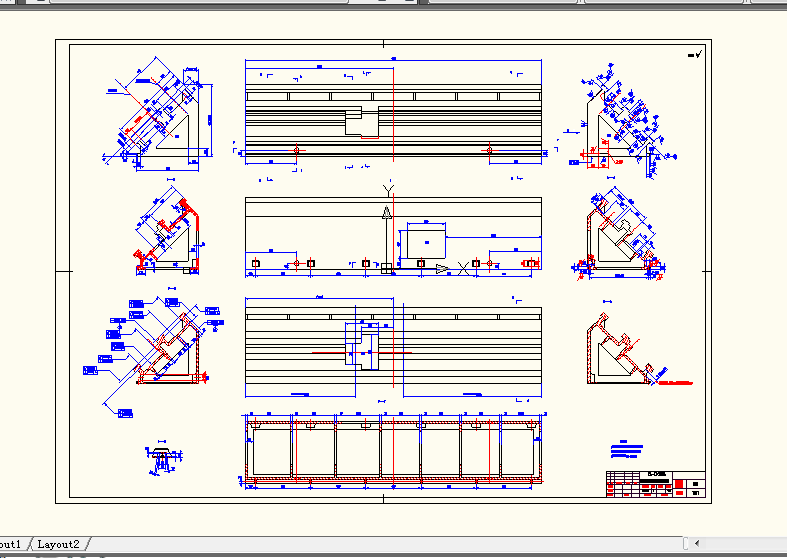This screenshot has width=787, height=558.
Task: Click the bottom ribbed section view of the base
Action: pyautogui.click(x=394, y=450)
